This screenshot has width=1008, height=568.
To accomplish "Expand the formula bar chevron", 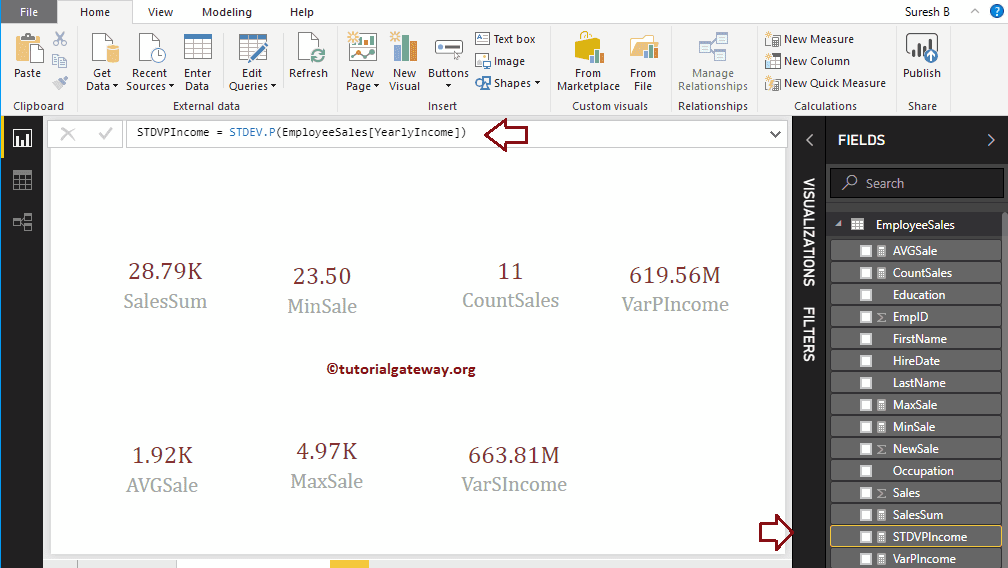I will (x=775, y=134).
